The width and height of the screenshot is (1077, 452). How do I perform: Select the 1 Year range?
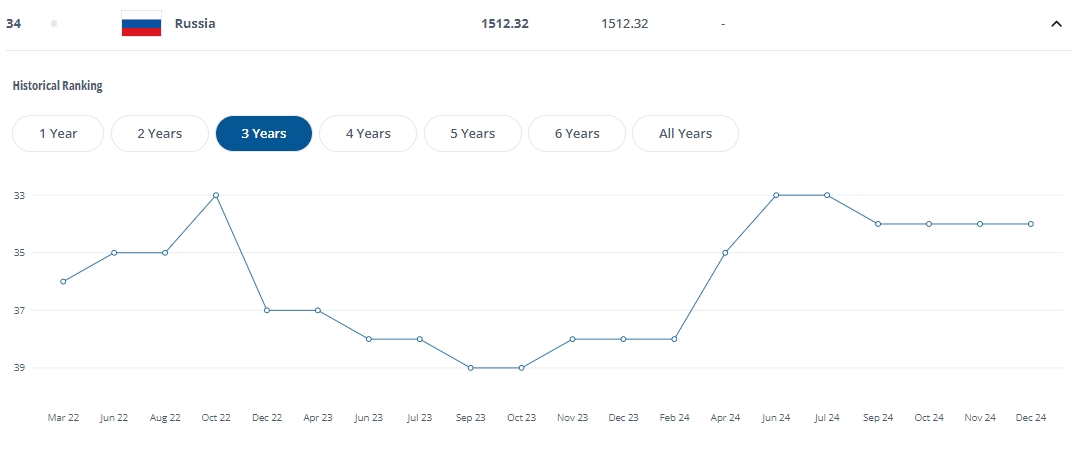(58, 134)
